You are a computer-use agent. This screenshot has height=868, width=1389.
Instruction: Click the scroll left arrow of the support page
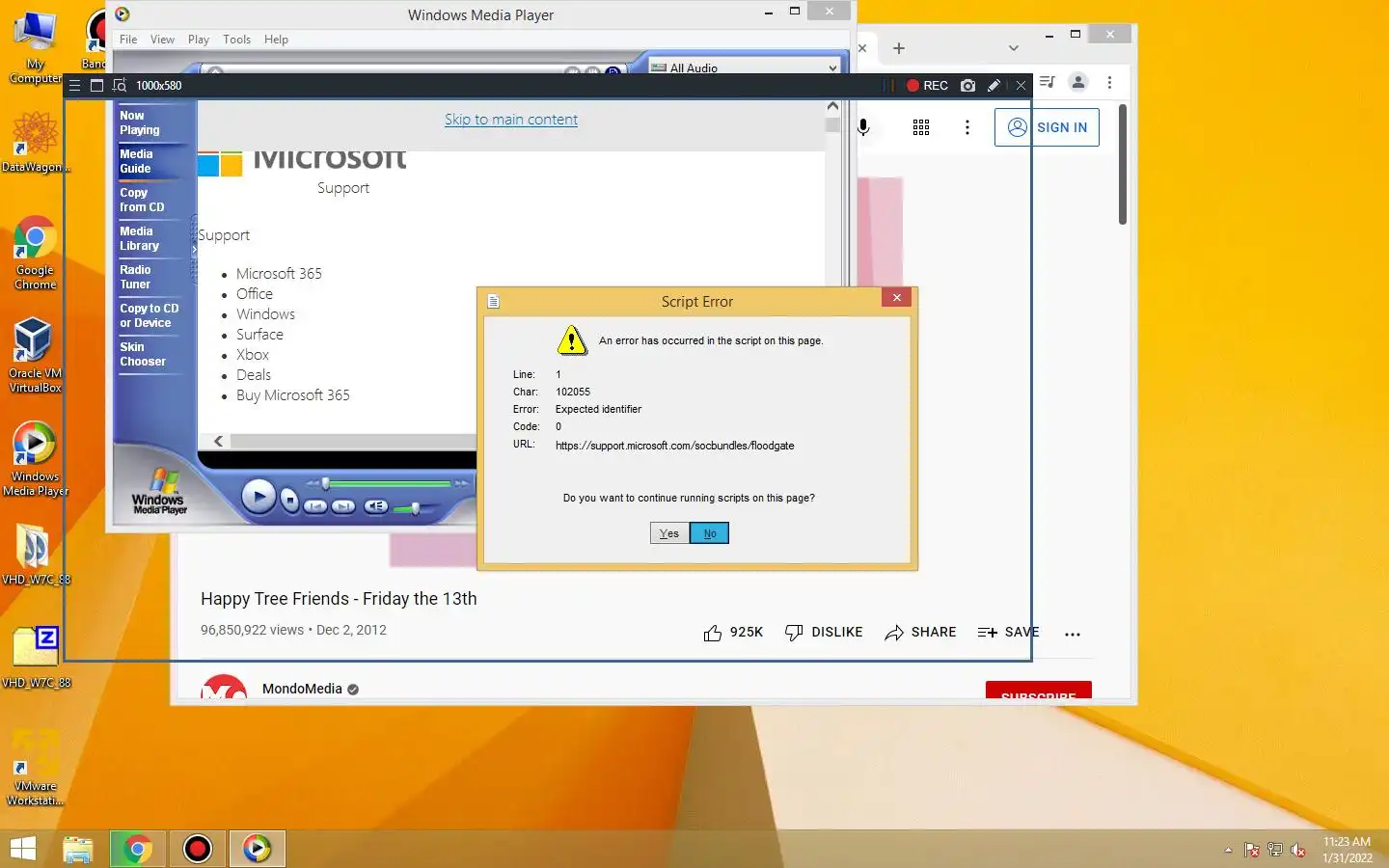point(219,441)
